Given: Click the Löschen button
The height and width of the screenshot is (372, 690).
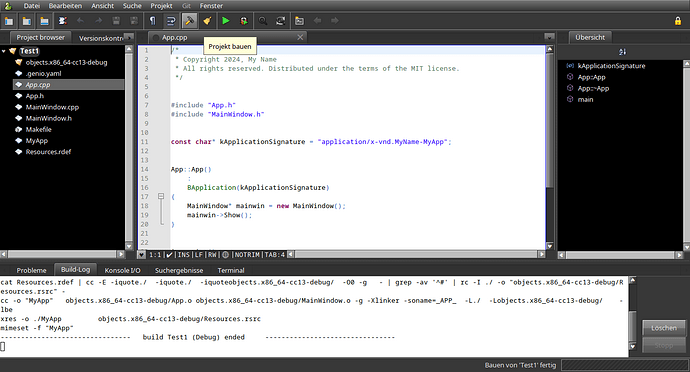Looking at the screenshot, I should pos(664,328).
